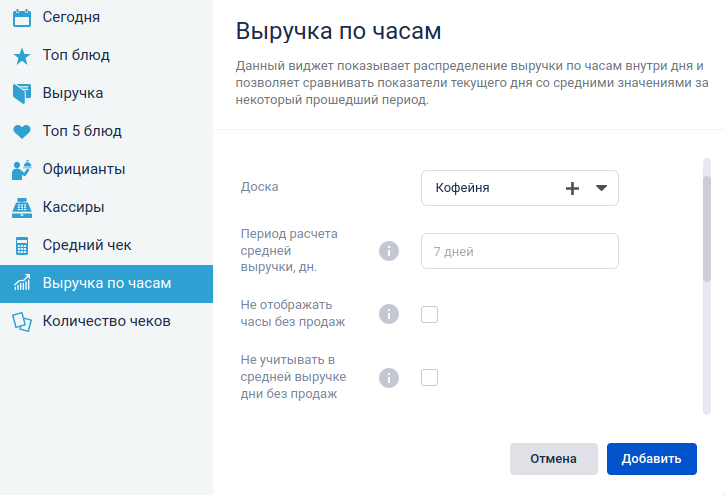Click the waiter icon next to Официанты

22,170
